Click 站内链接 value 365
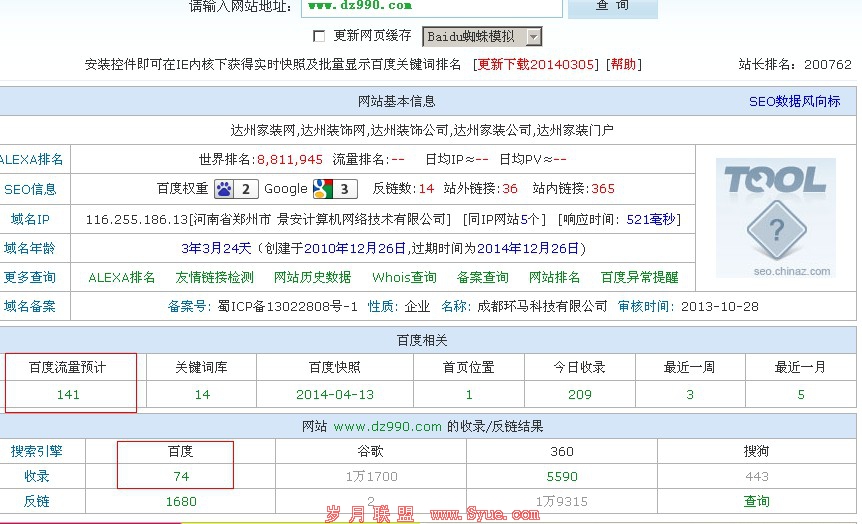 (603, 189)
